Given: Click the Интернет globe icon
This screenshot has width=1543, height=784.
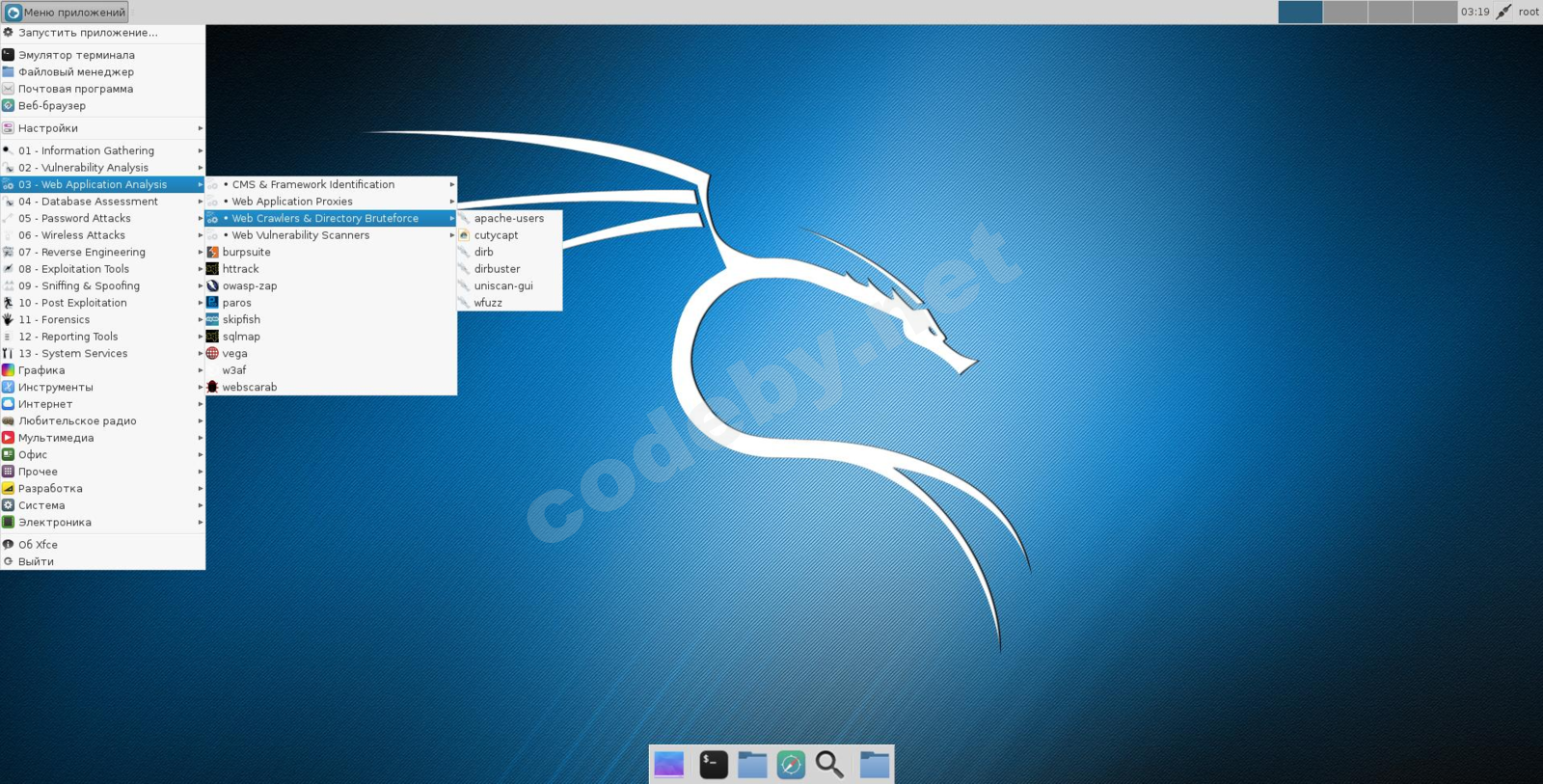Looking at the screenshot, I should [8, 404].
